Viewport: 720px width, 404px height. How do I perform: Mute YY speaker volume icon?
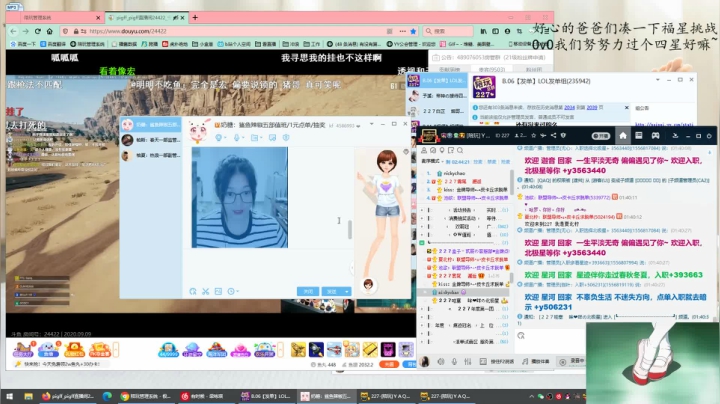tap(441, 362)
